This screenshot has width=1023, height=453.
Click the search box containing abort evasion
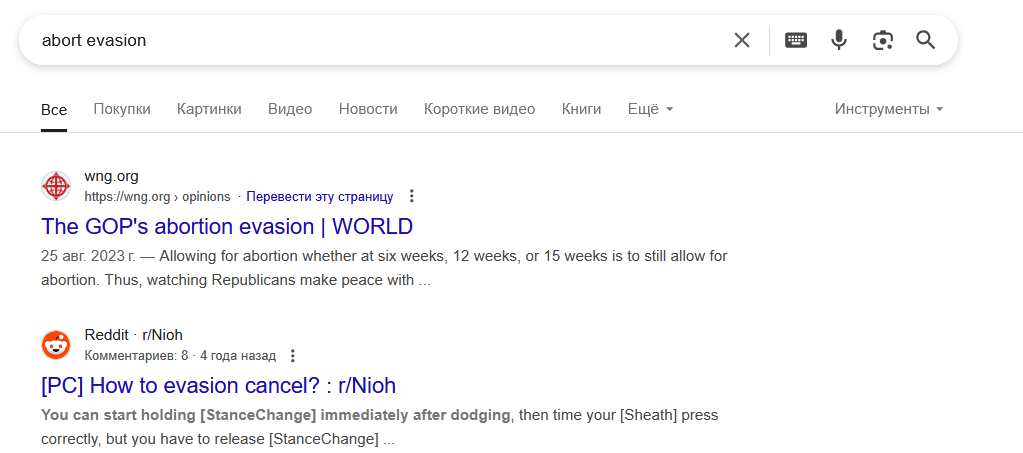[x=378, y=40]
